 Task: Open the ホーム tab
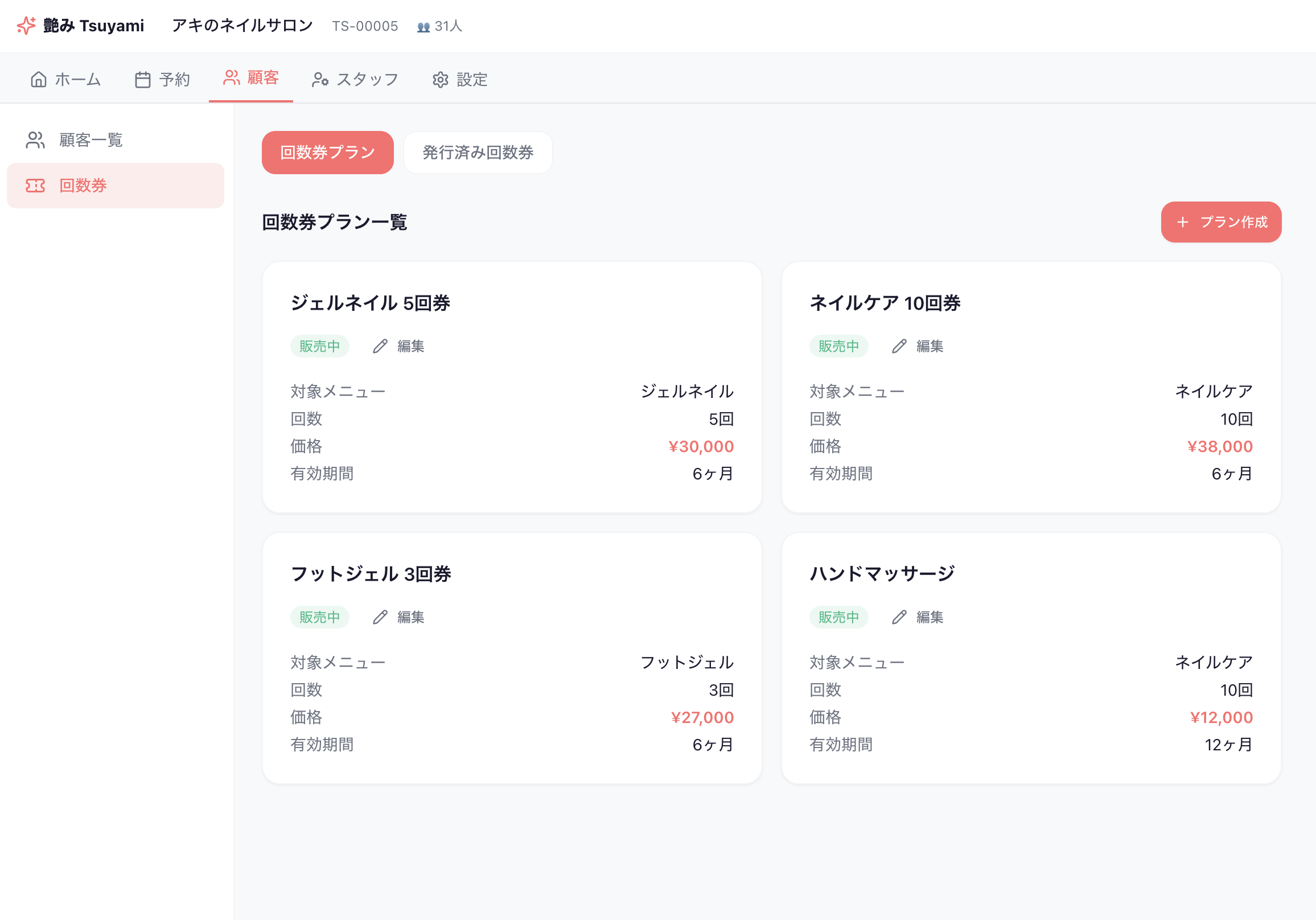65,79
